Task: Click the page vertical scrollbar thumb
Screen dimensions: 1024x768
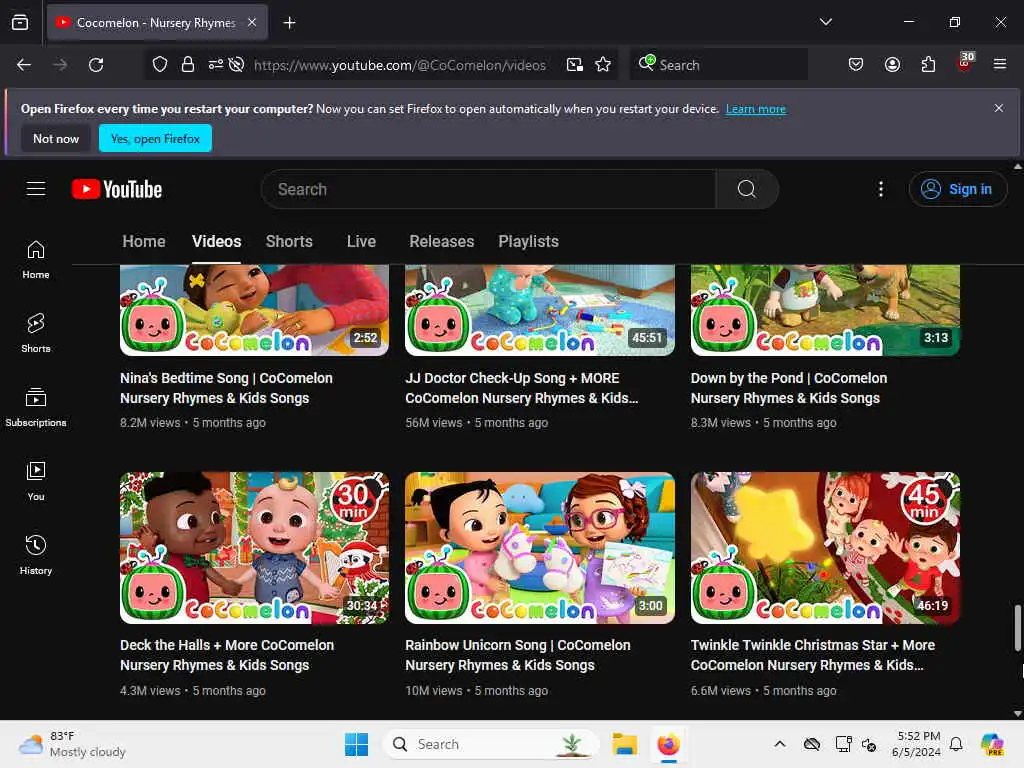Action: pyautogui.click(x=1017, y=628)
